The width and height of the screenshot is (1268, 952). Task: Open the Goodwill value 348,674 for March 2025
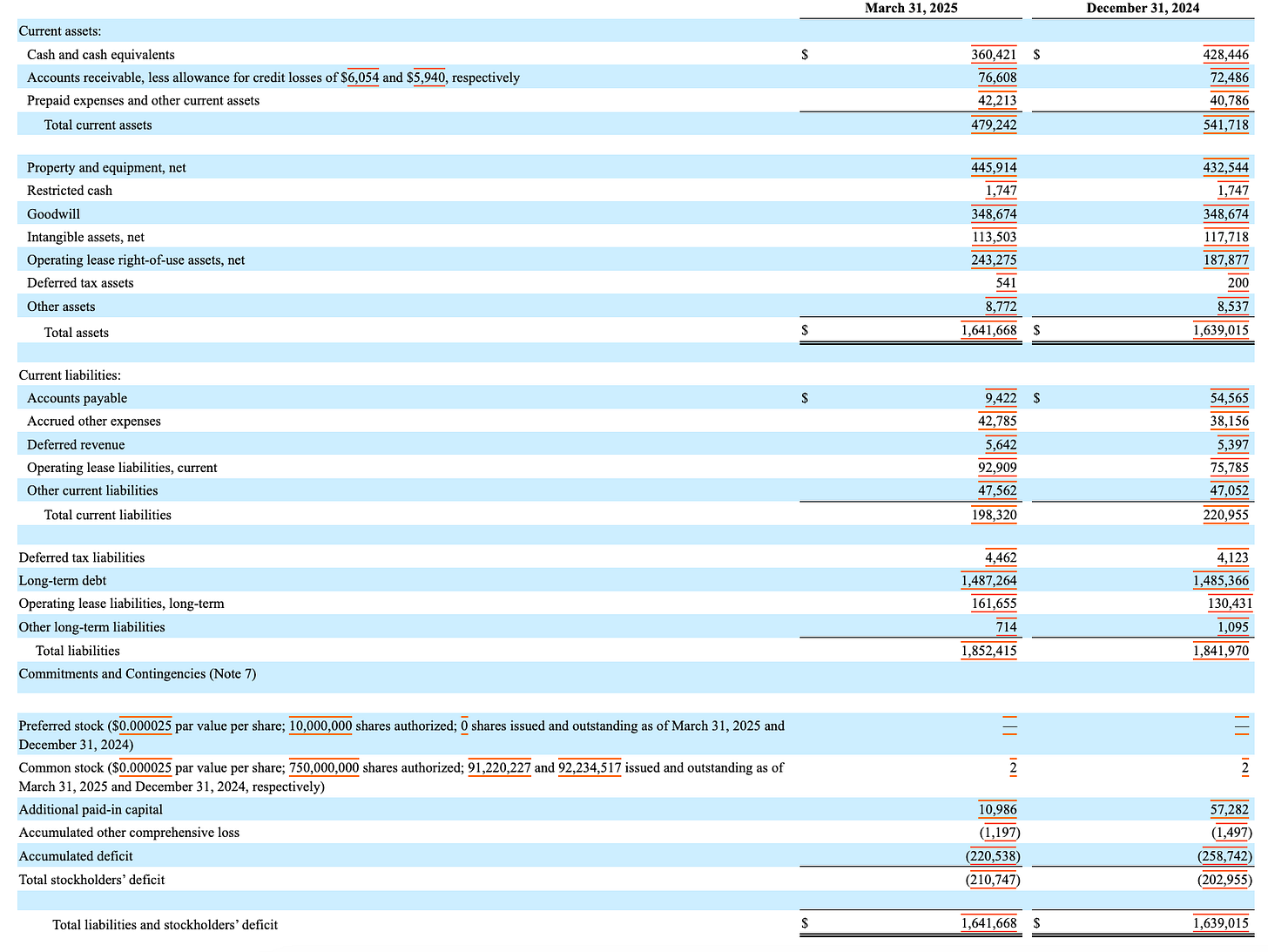pos(994,214)
